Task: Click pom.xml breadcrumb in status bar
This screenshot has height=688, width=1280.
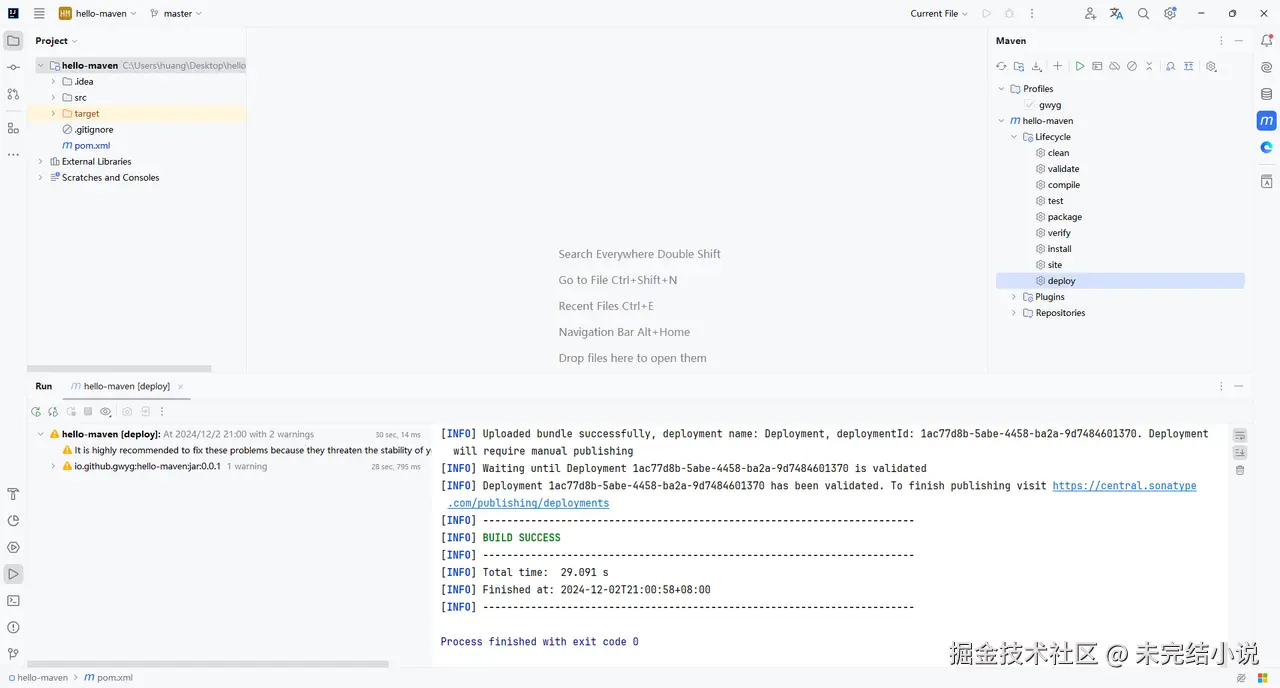Action: coord(108,677)
